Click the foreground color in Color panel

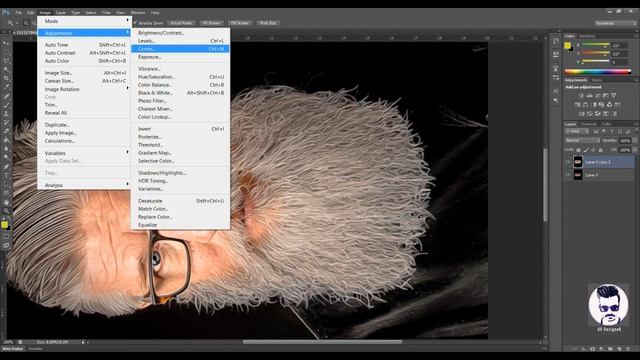567,45
